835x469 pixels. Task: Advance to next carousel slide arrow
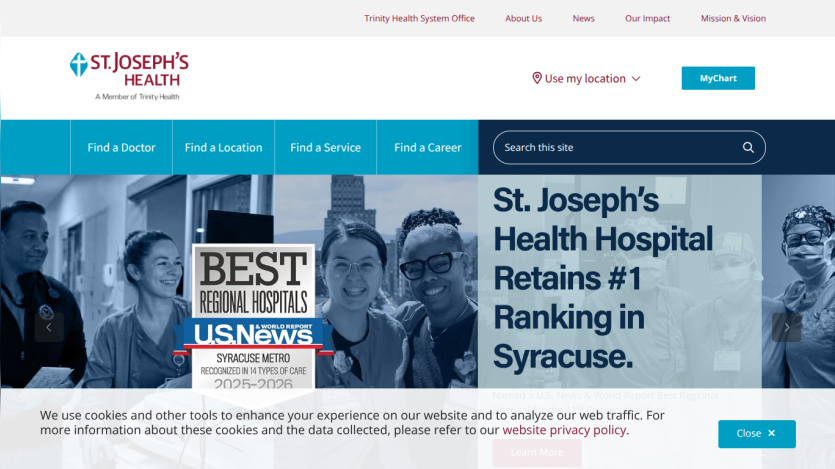click(787, 327)
